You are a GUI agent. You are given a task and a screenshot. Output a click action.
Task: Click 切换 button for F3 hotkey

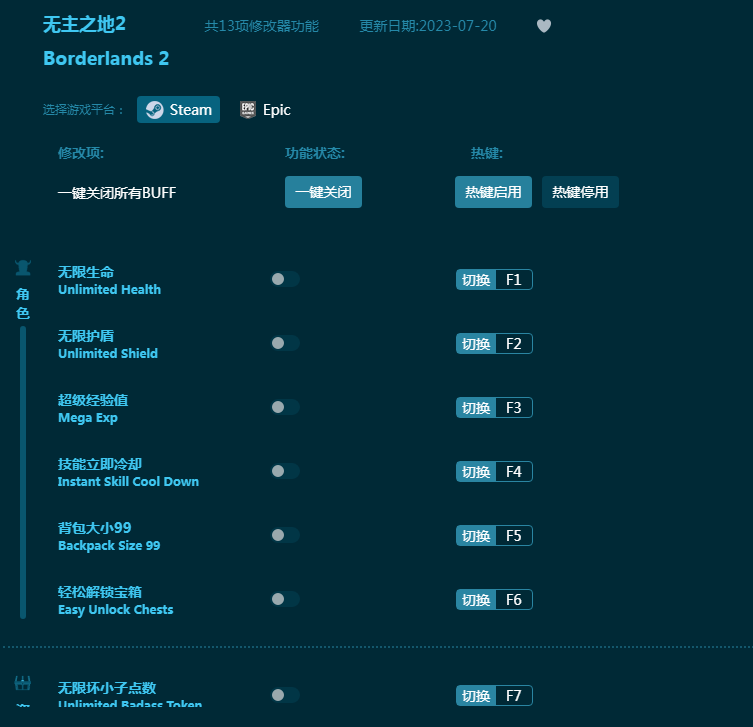click(x=475, y=408)
